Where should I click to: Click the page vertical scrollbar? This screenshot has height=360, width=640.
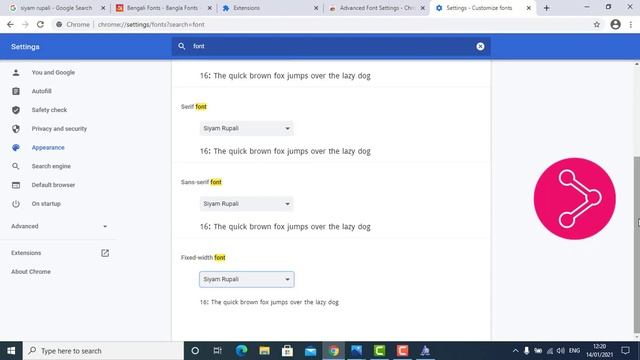pos(637,245)
